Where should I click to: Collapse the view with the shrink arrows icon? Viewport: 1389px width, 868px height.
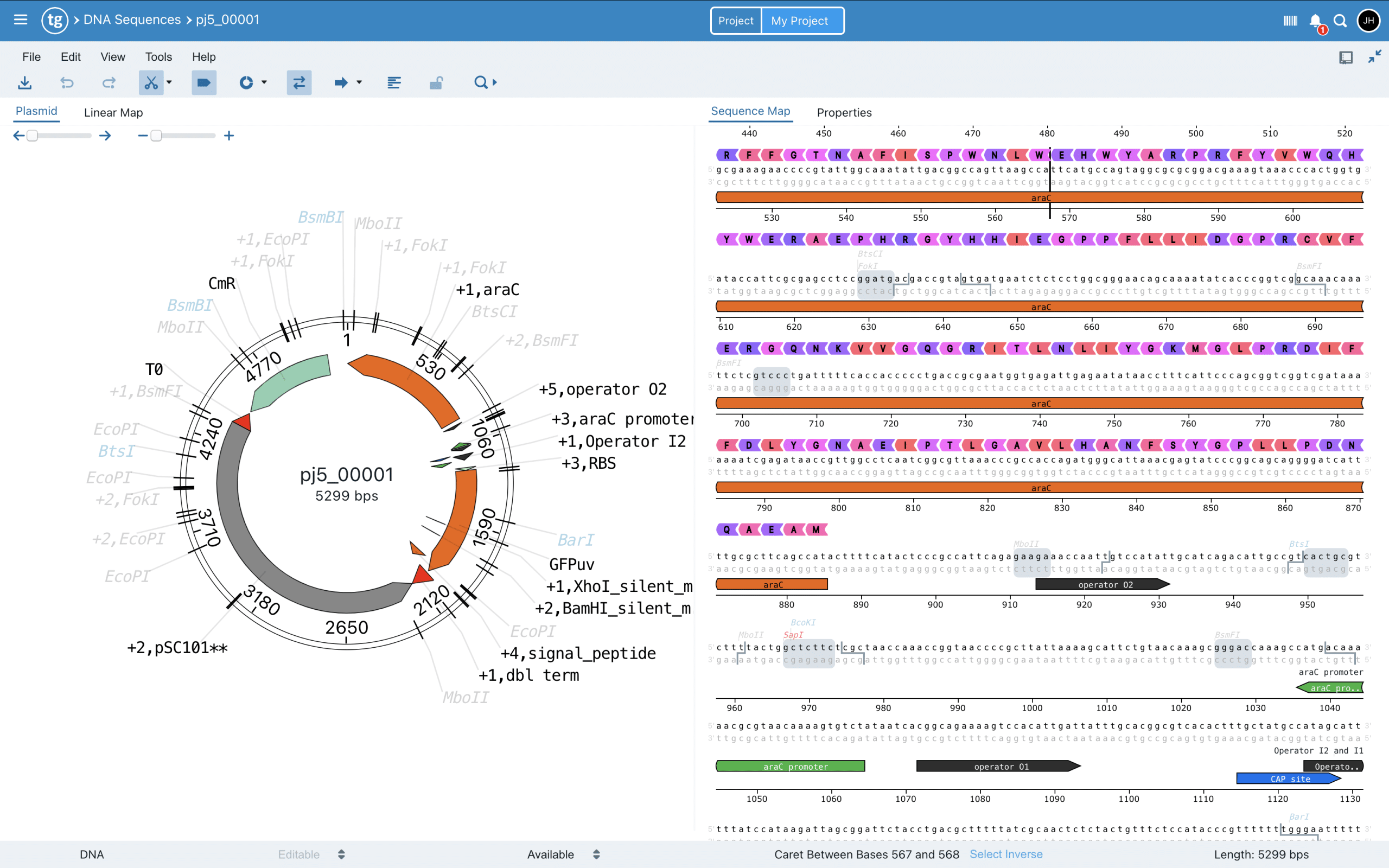tap(1376, 56)
